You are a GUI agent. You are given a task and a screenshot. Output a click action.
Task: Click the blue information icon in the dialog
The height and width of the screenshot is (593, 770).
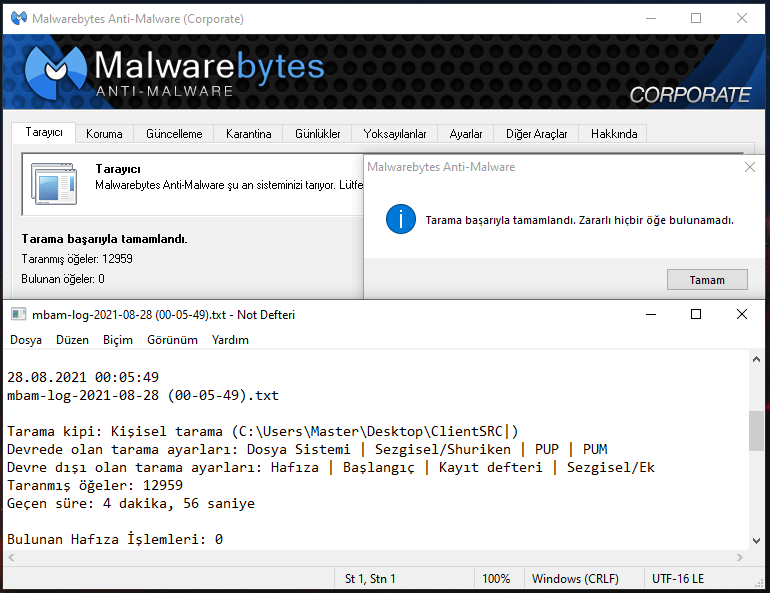pos(401,219)
